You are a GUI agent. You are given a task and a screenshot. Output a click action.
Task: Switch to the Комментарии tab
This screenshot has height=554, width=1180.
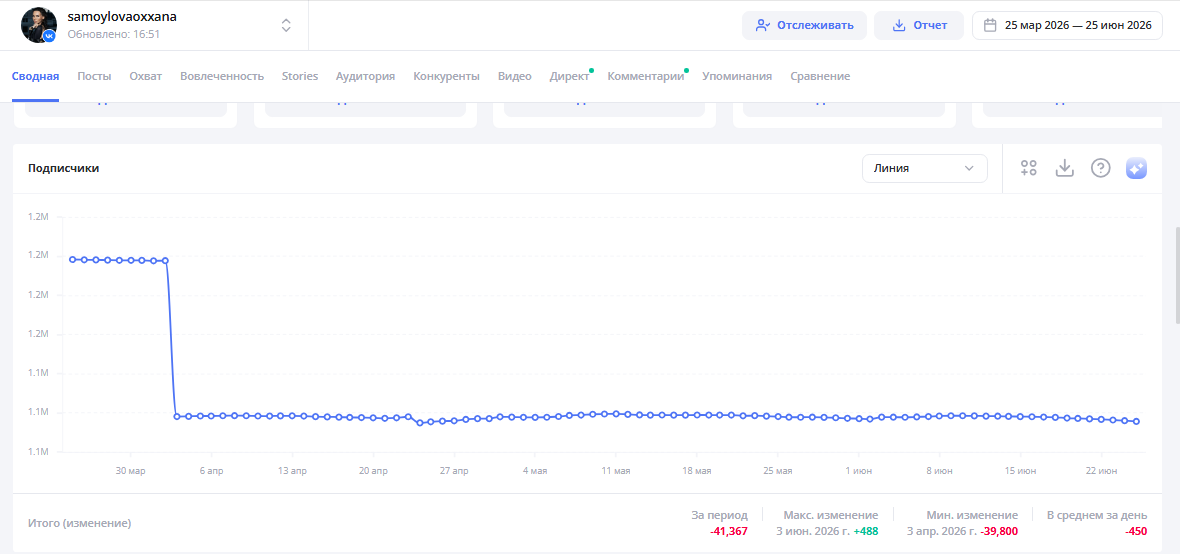[646, 76]
